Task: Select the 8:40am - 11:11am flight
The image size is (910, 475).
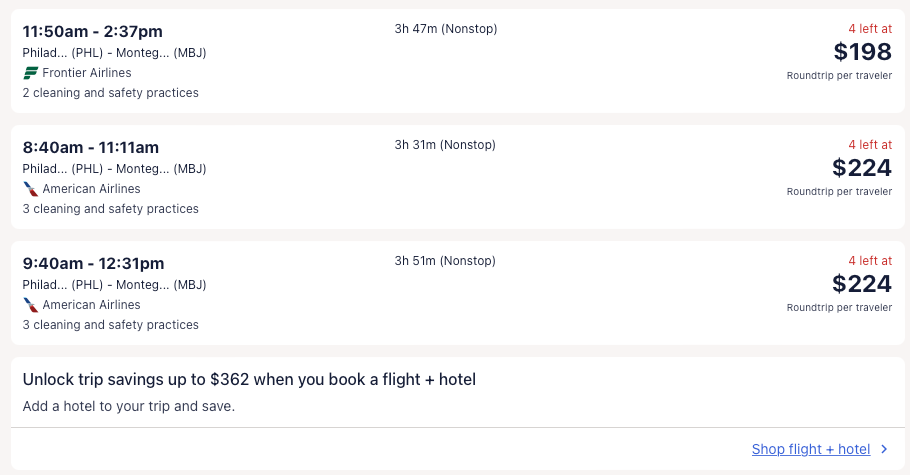Action: click(91, 148)
